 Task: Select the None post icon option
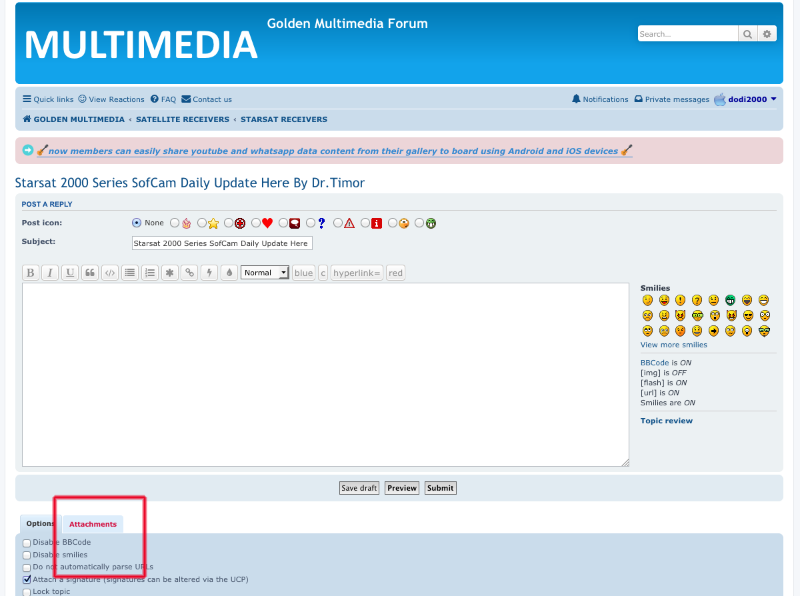[136, 223]
